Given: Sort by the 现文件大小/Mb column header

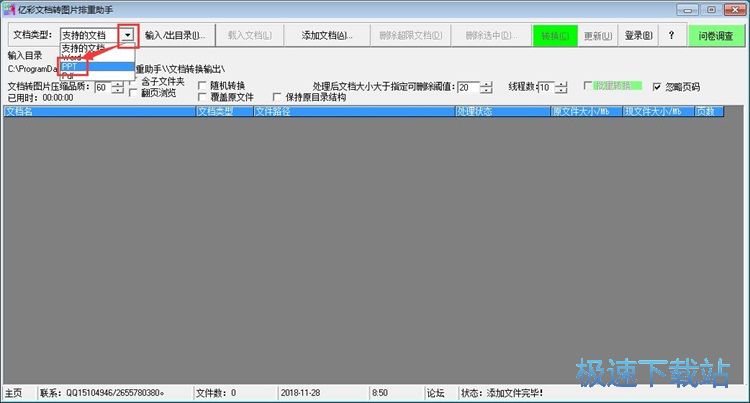Looking at the screenshot, I should [658, 111].
